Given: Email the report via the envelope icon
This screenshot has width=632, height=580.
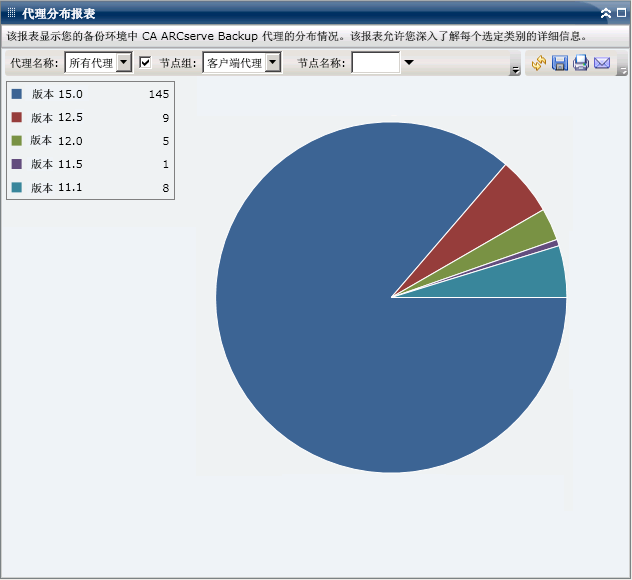Looking at the screenshot, I should coord(602,63).
